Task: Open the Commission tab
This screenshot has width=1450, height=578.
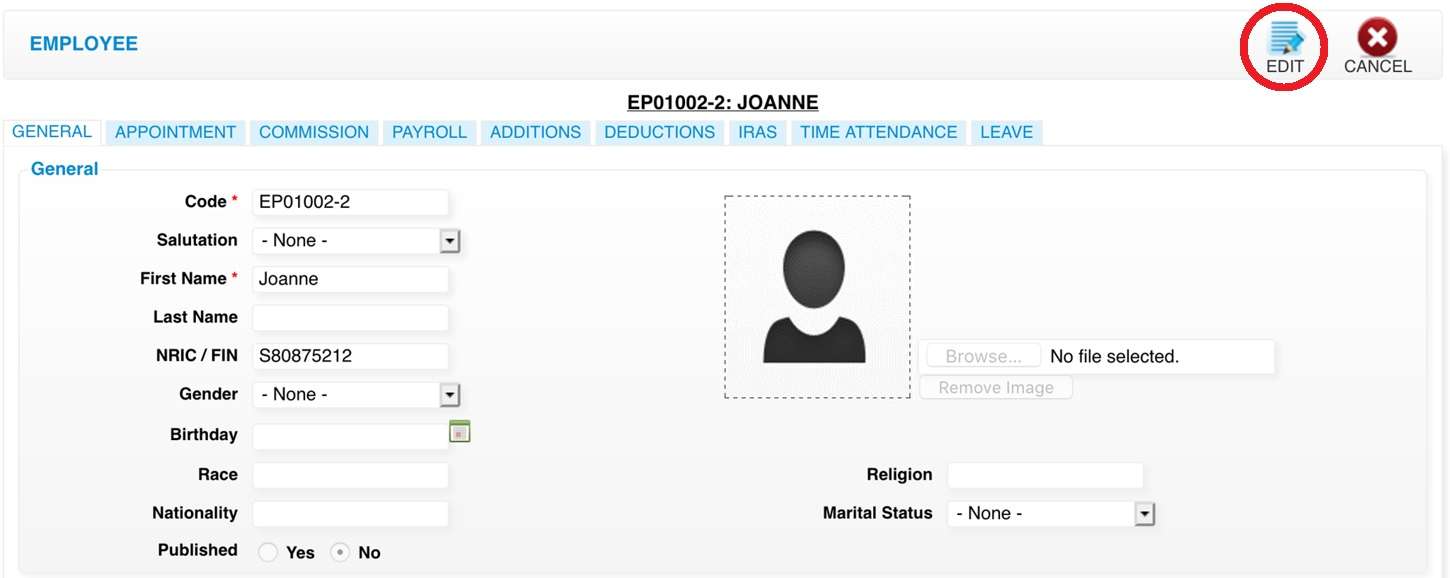Action: pos(314,132)
